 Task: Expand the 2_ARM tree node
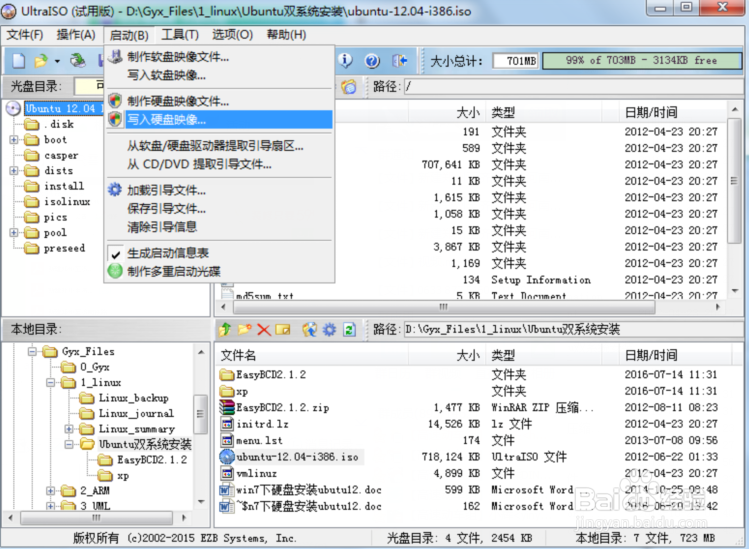pyautogui.click(x=51, y=491)
